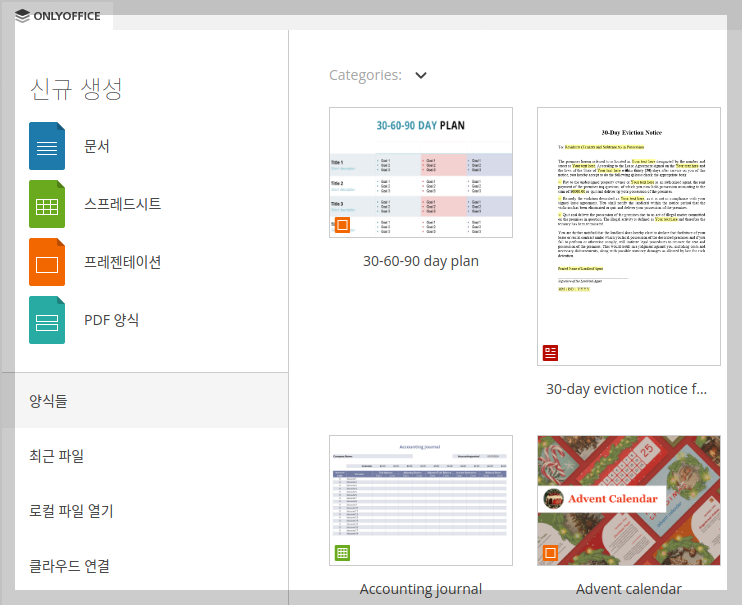
Task: Click the presentation badge on 30-60-90 plan
Action: [342, 225]
